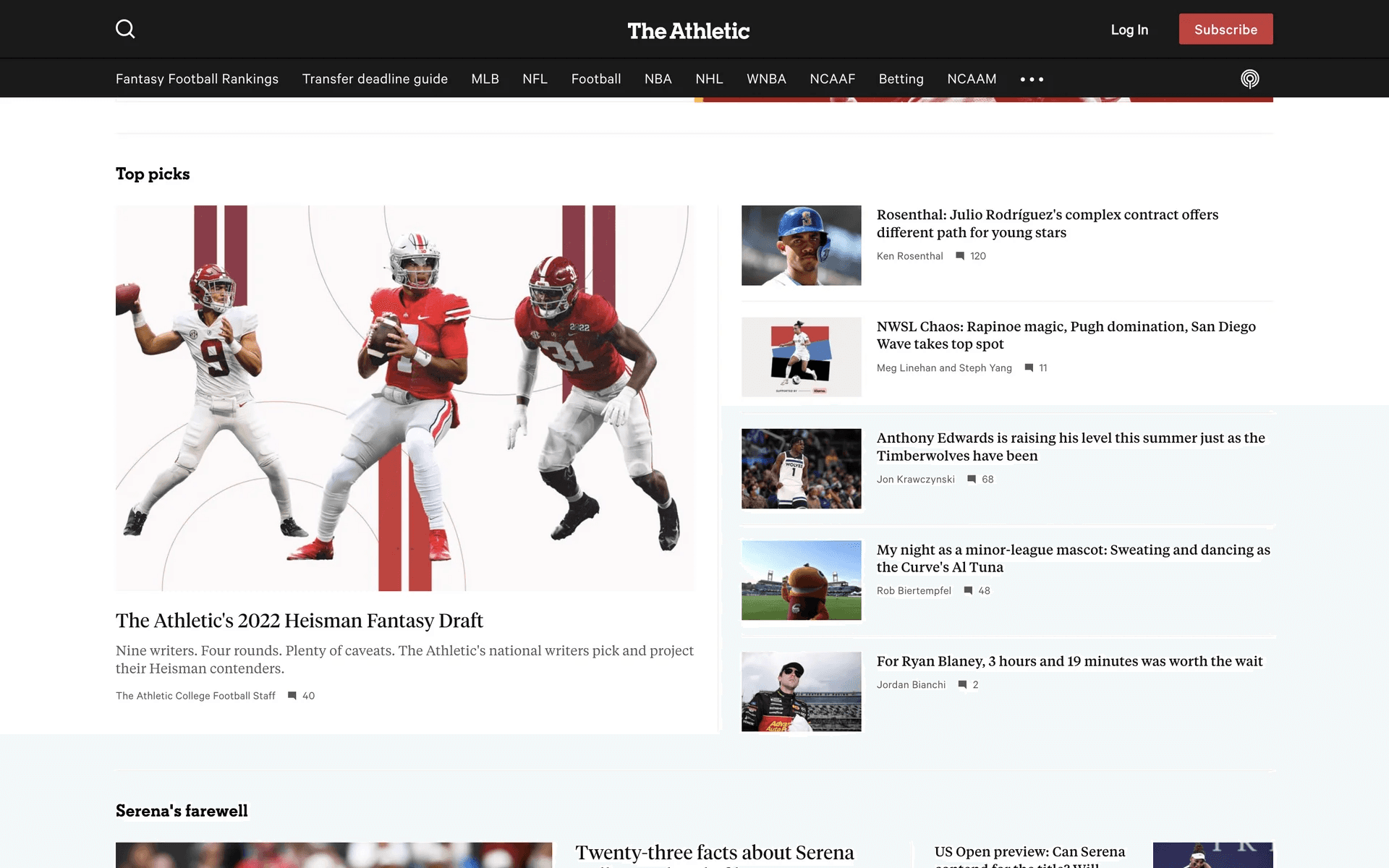The width and height of the screenshot is (1389, 868).
Task: Click comment icon under Heisman Fantasy Draft
Action: [292, 696]
